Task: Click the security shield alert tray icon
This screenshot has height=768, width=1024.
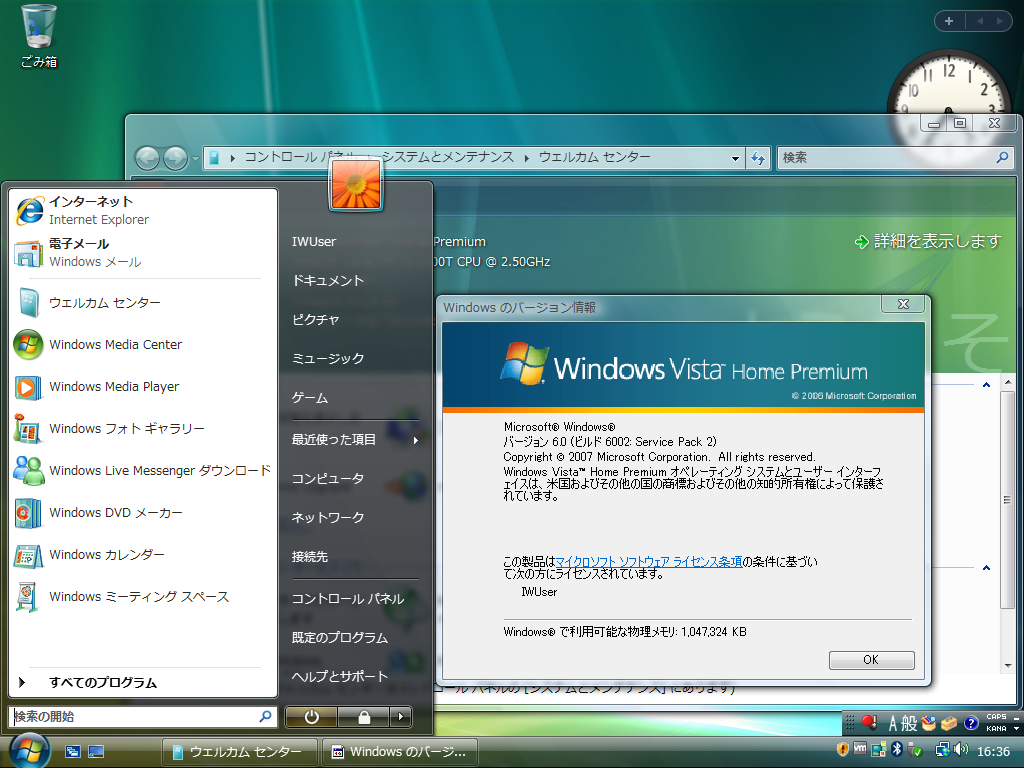Action: 843,749
